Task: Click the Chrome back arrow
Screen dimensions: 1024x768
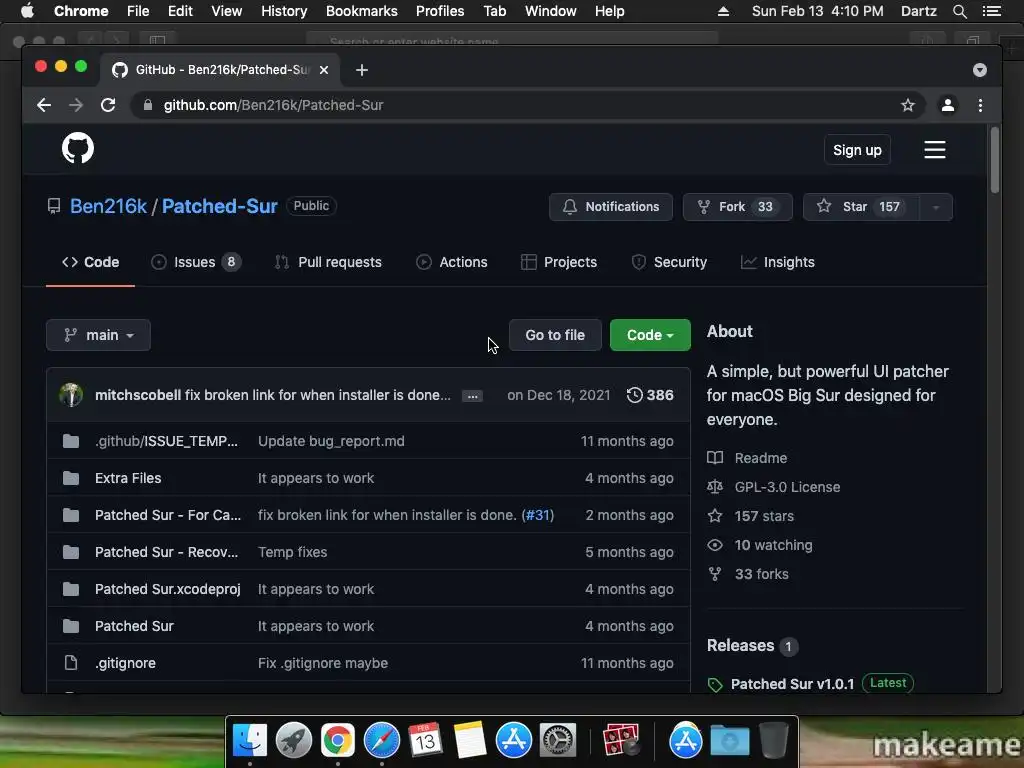Action: [x=44, y=105]
